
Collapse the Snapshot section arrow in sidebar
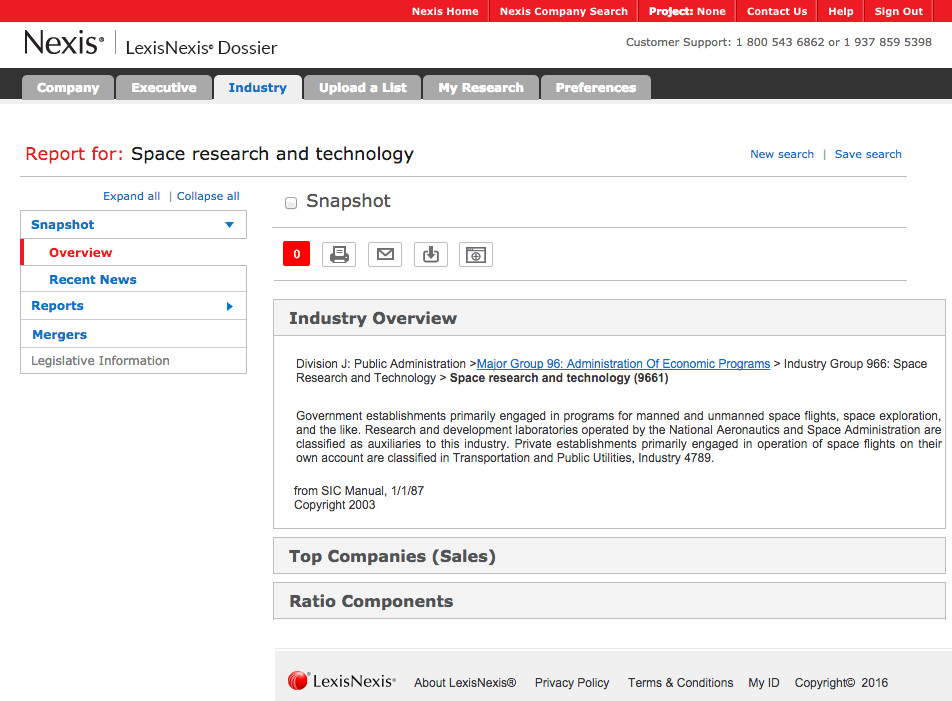[x=230, y=225]
